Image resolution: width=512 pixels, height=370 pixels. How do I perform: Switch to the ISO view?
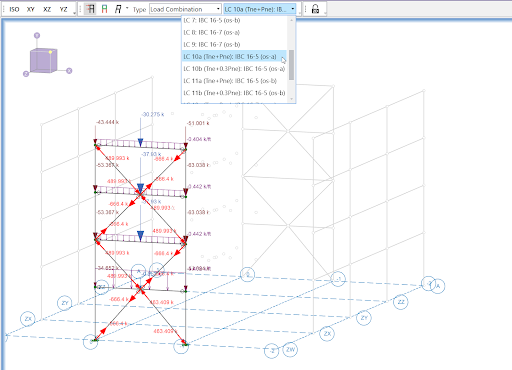(x=14, y=9)
